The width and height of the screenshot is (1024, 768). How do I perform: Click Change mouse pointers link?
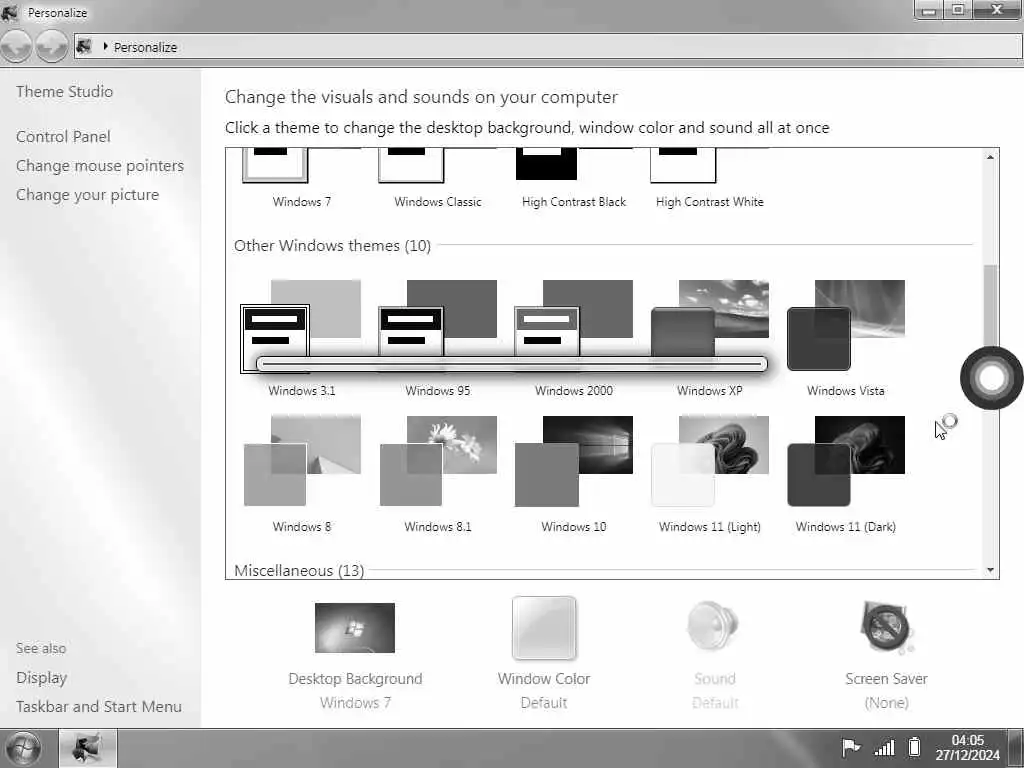pyautogui.click(x=100, y=166)
